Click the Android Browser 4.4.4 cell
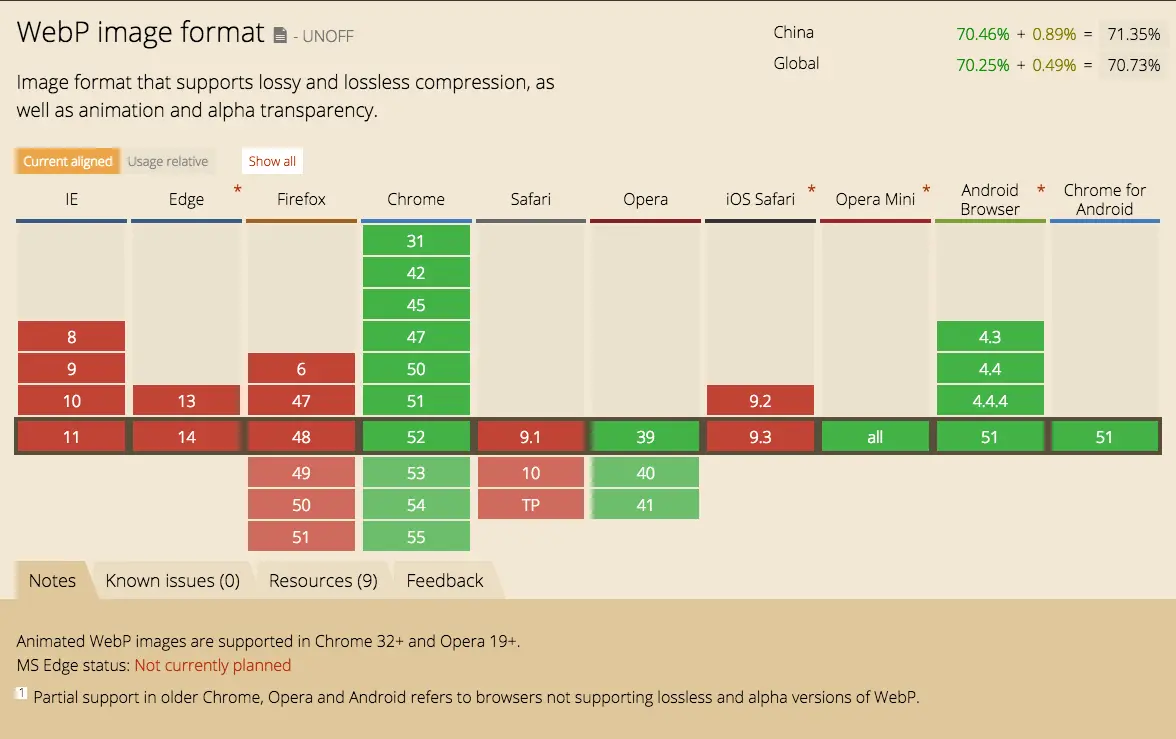The height and width of the screenshot is (739, 1176). point(990,401)
